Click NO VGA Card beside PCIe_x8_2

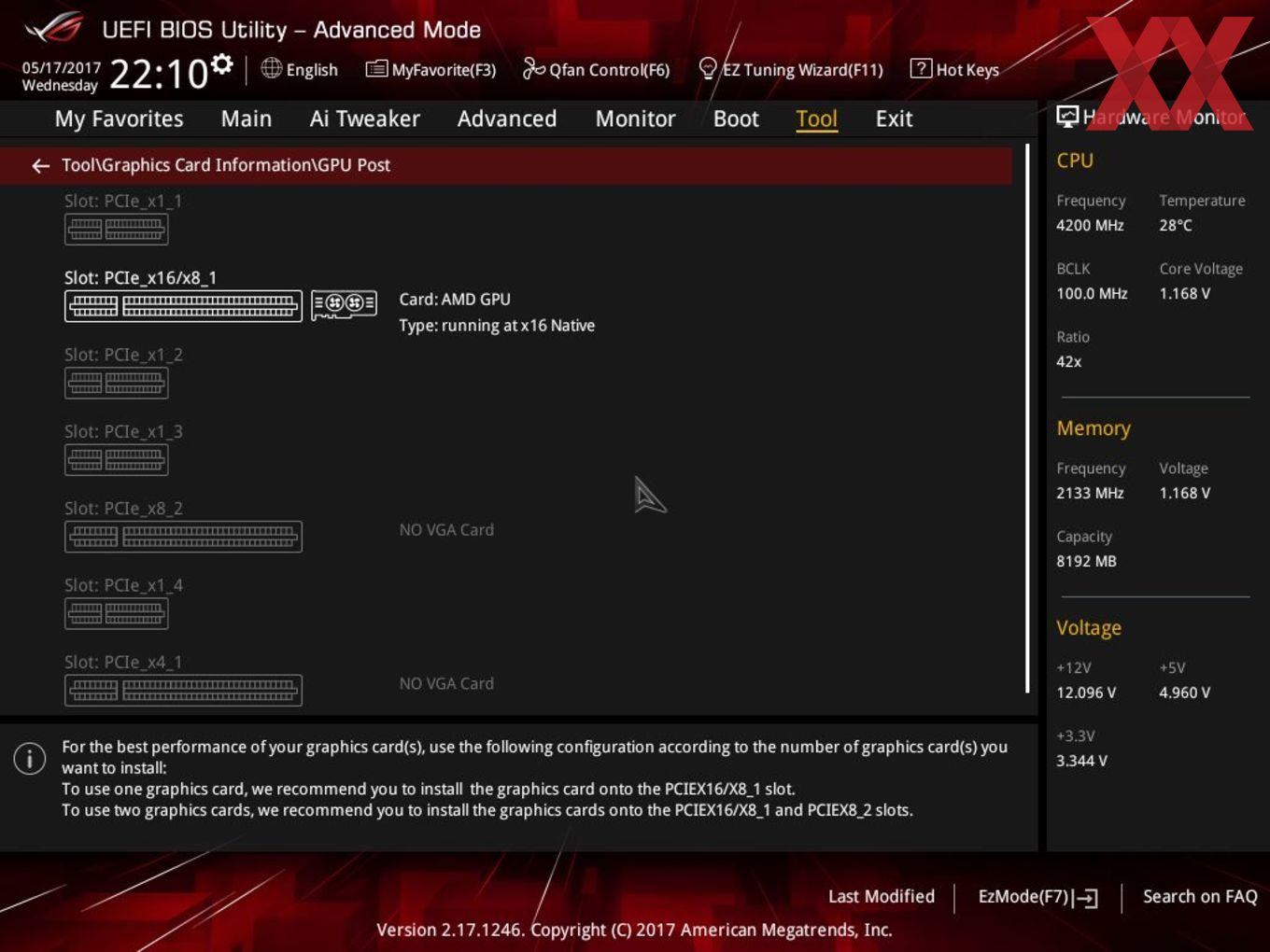point(446,530)
